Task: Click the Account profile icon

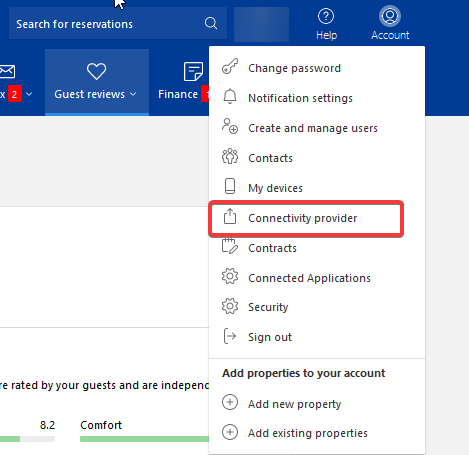Action: click(390, 16)
